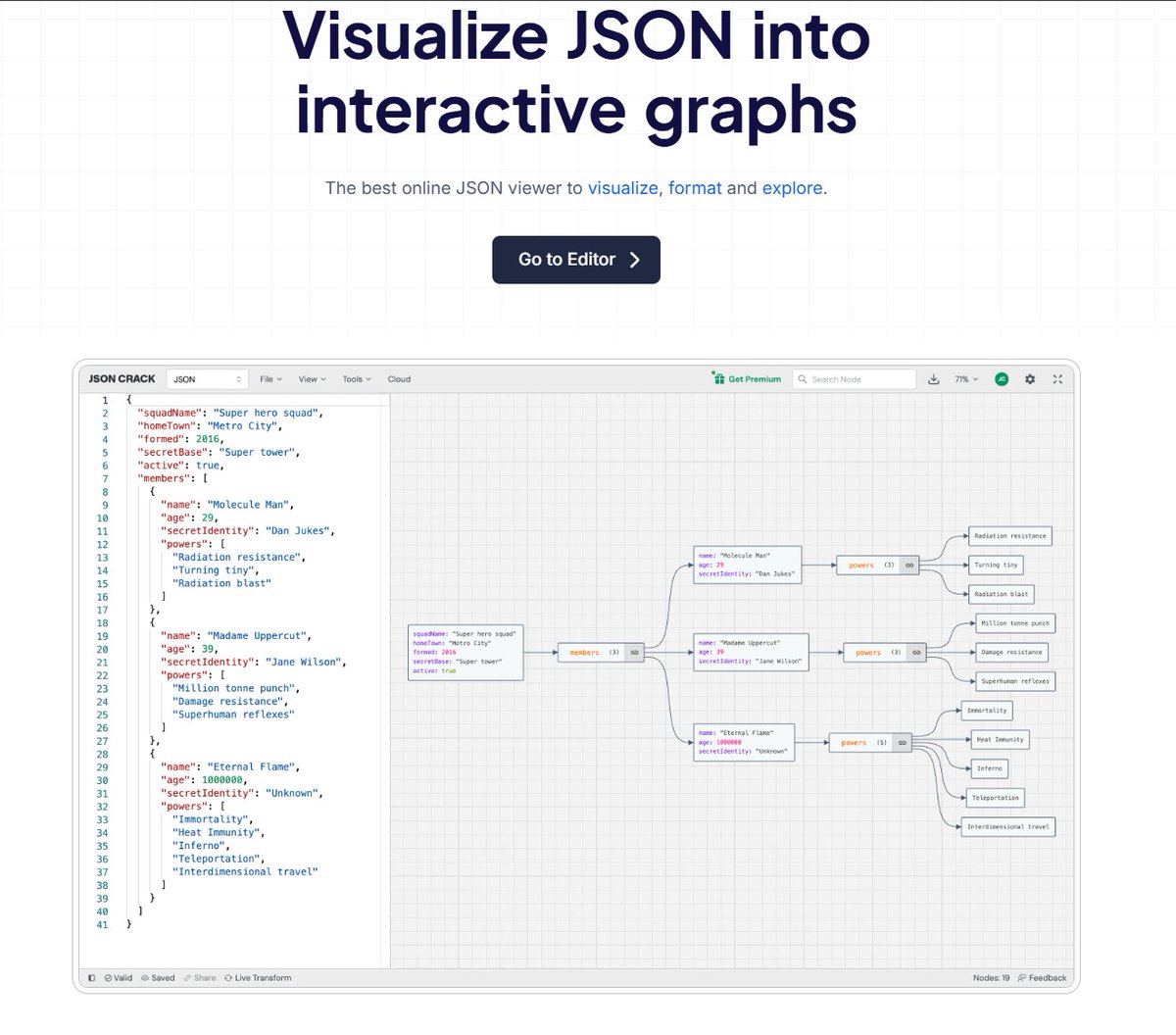Click the Million tonne punch graph node

click(1014, 623)
